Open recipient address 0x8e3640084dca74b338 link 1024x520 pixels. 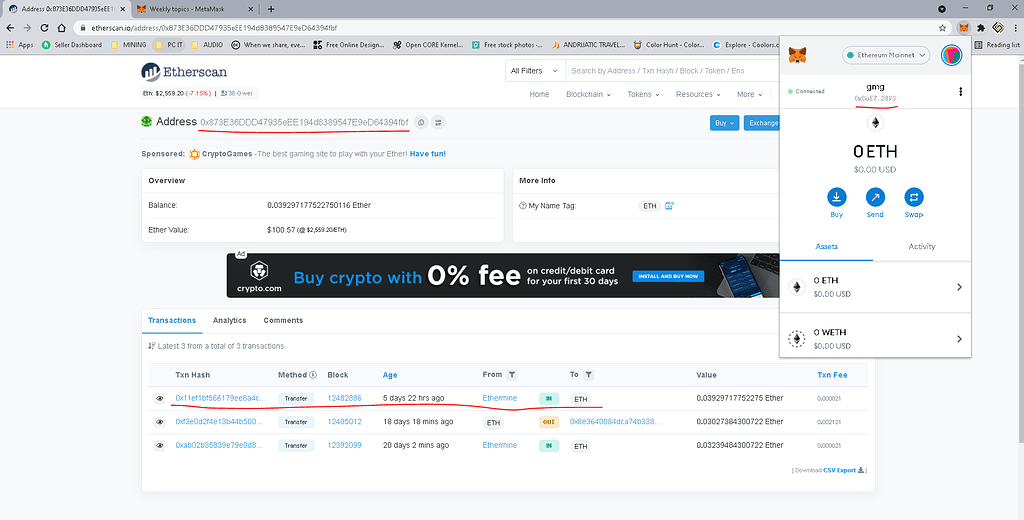click(615, 421)
